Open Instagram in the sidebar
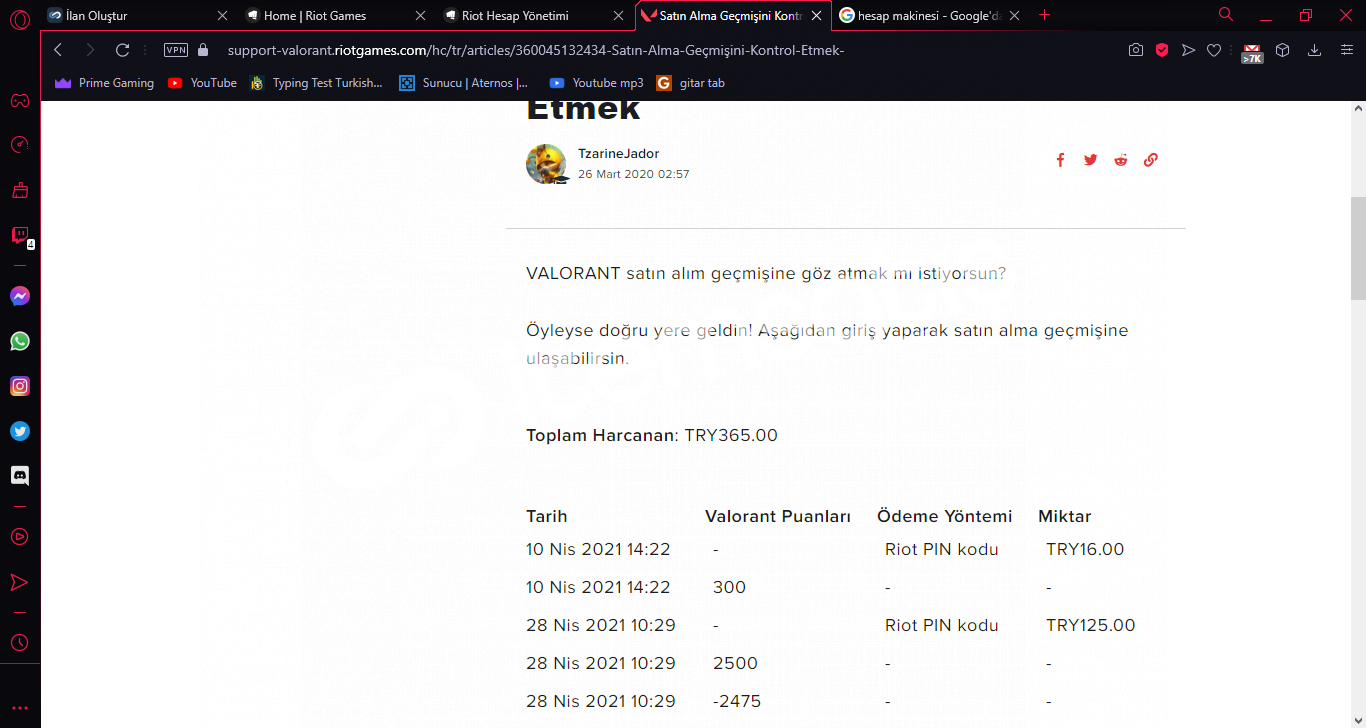Screen dimensions: 1366x728 [x=19, y=386]
